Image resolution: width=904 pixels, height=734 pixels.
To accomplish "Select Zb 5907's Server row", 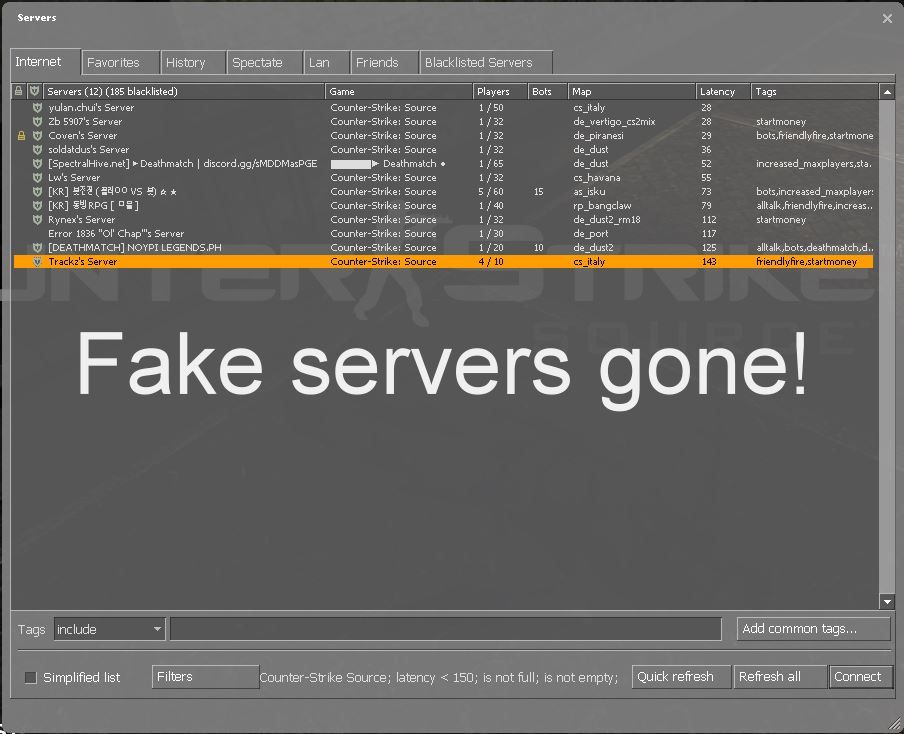I will click(x=443, y=122).
